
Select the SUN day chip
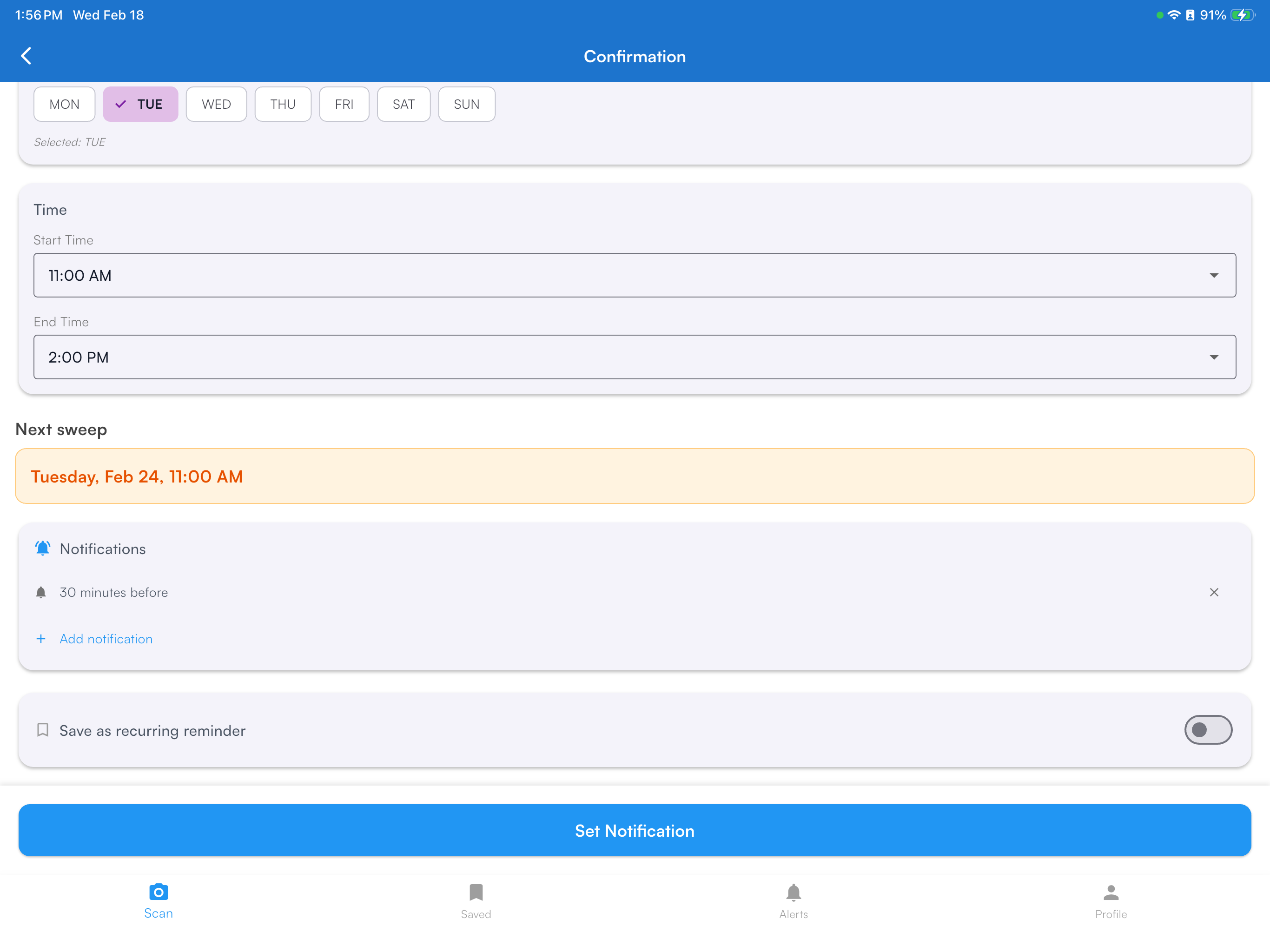tap(467, 104)
